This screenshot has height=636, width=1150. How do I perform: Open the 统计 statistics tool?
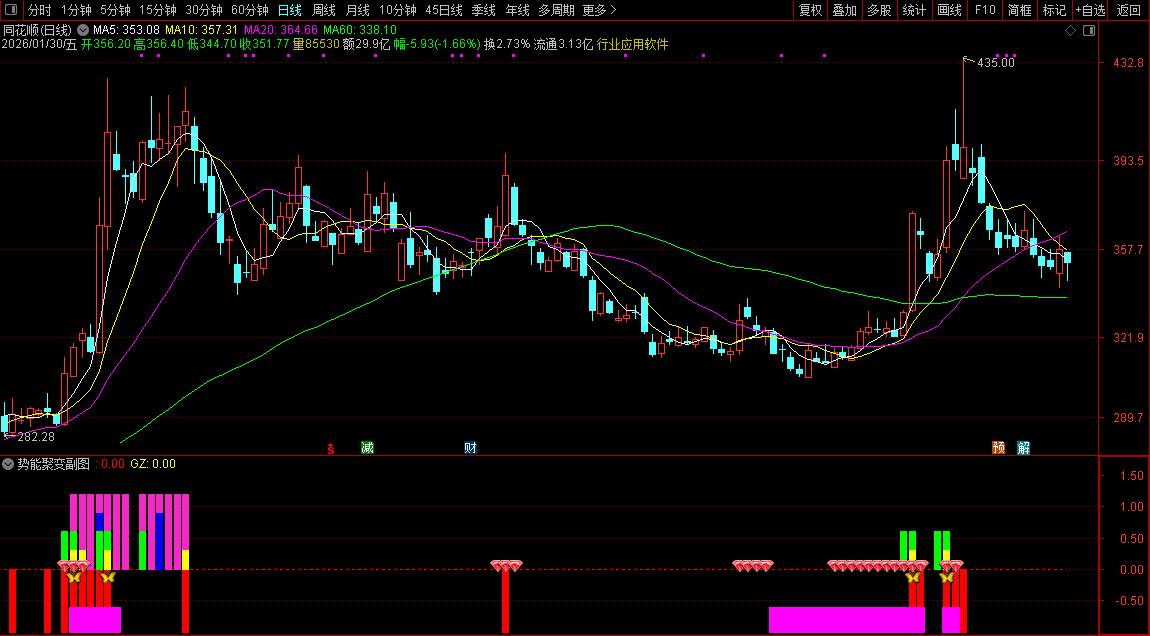(915, 10)
